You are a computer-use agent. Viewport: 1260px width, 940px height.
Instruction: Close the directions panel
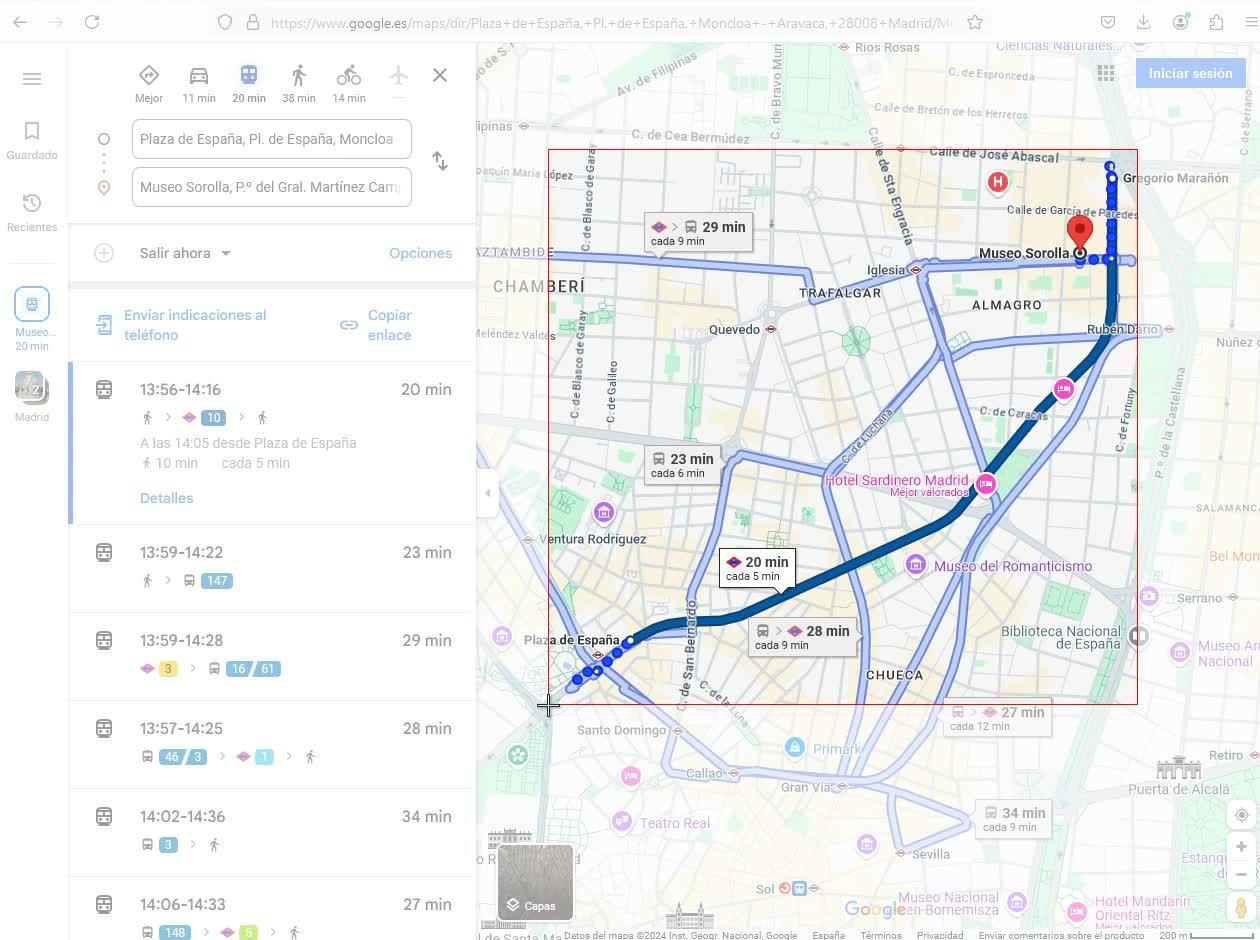440,75
